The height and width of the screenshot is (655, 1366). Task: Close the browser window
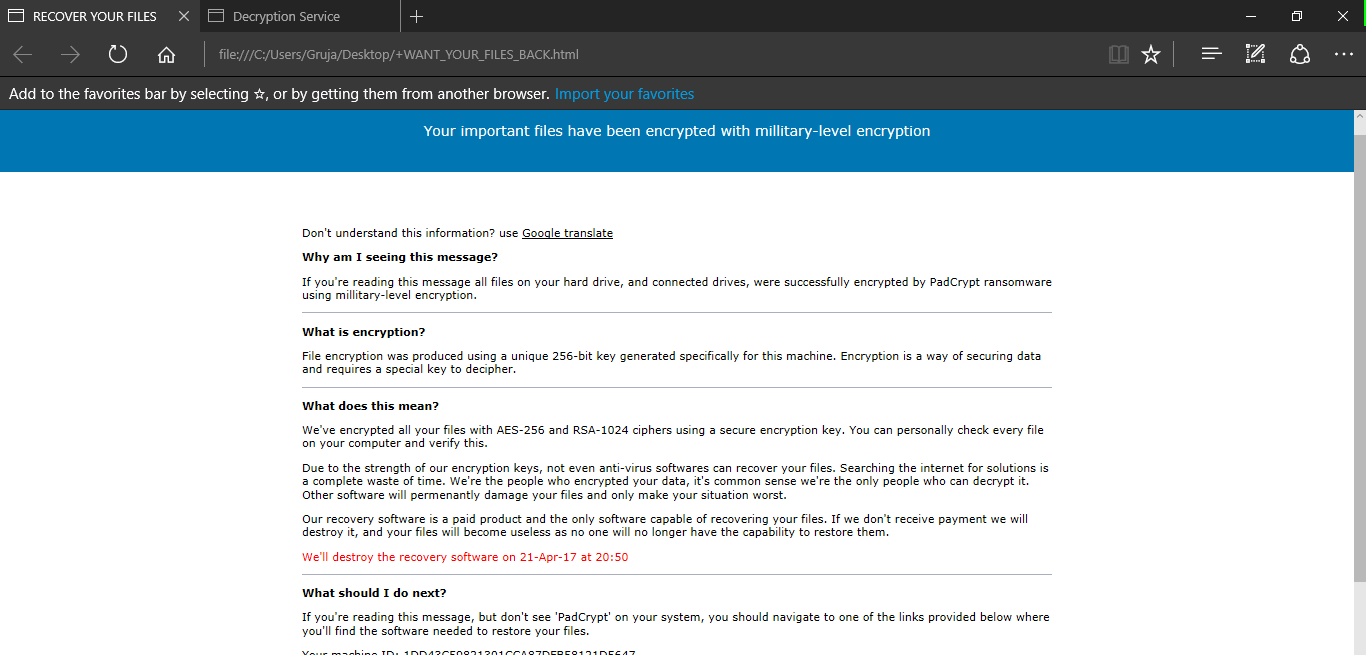coord(1343,16)
